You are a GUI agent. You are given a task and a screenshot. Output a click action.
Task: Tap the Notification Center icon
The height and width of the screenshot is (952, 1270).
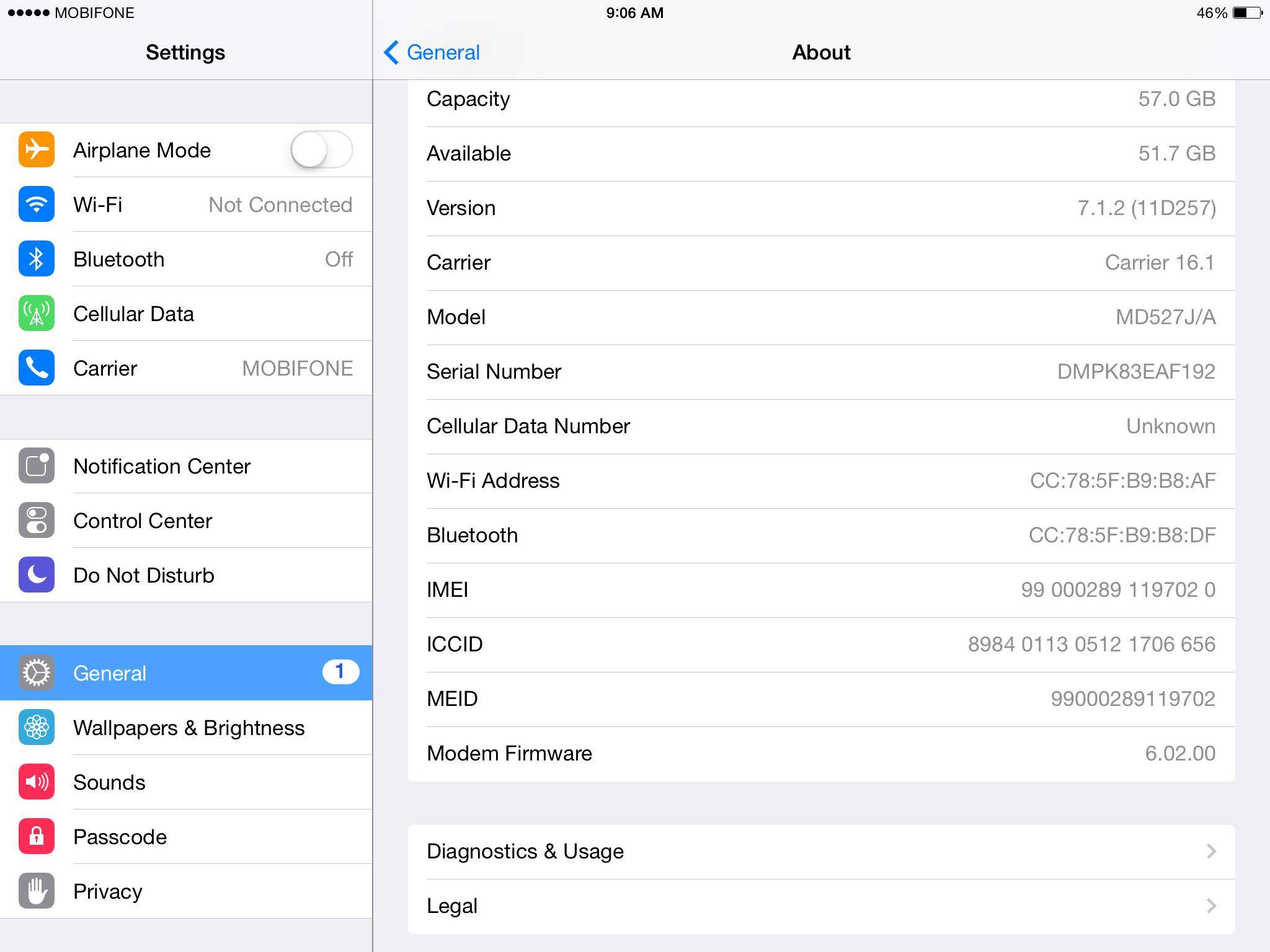click(37, 465)
